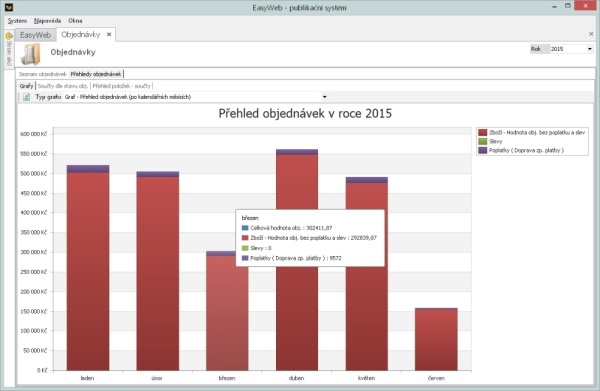This screenshot has width=600, height=391.
Task: Click the duben bar in the chart
Action: coord(297,260)
